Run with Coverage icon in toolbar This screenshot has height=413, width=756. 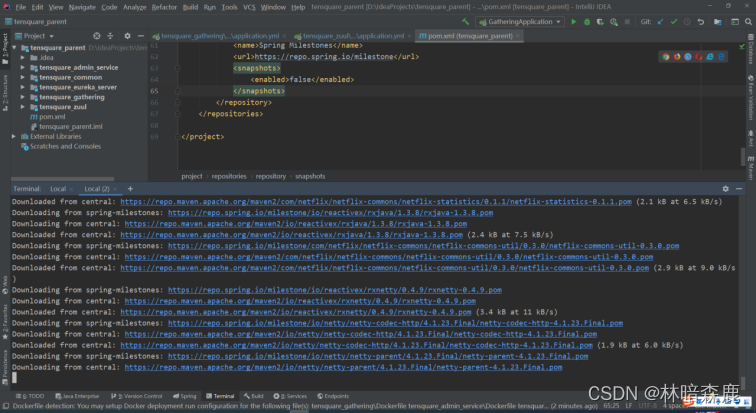(x=600, y=22)
